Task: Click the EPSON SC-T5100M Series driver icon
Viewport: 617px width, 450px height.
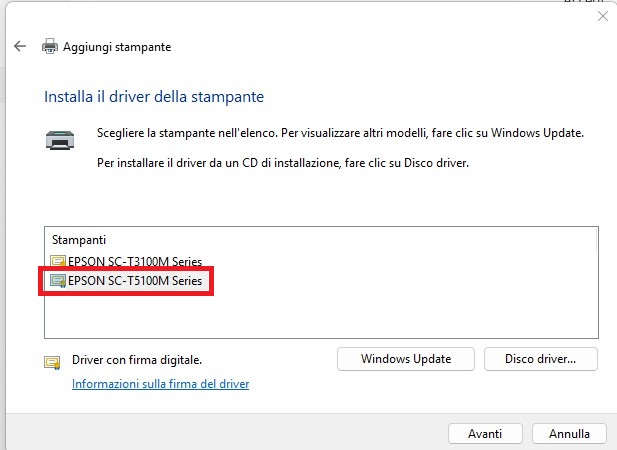Action: (x=58, y=282)
